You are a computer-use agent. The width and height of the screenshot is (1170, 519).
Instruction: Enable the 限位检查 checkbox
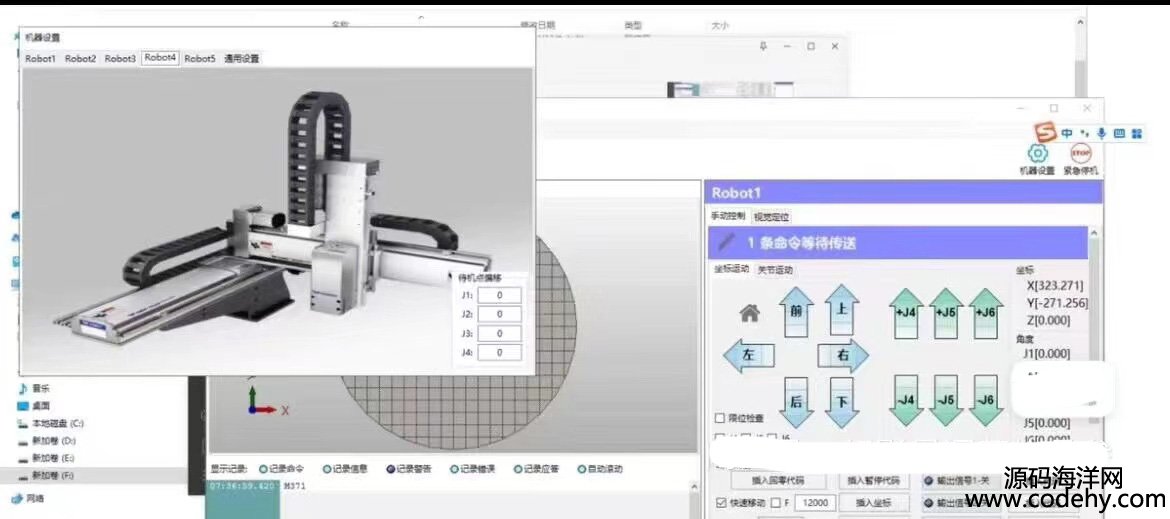[x=720, y=418]
